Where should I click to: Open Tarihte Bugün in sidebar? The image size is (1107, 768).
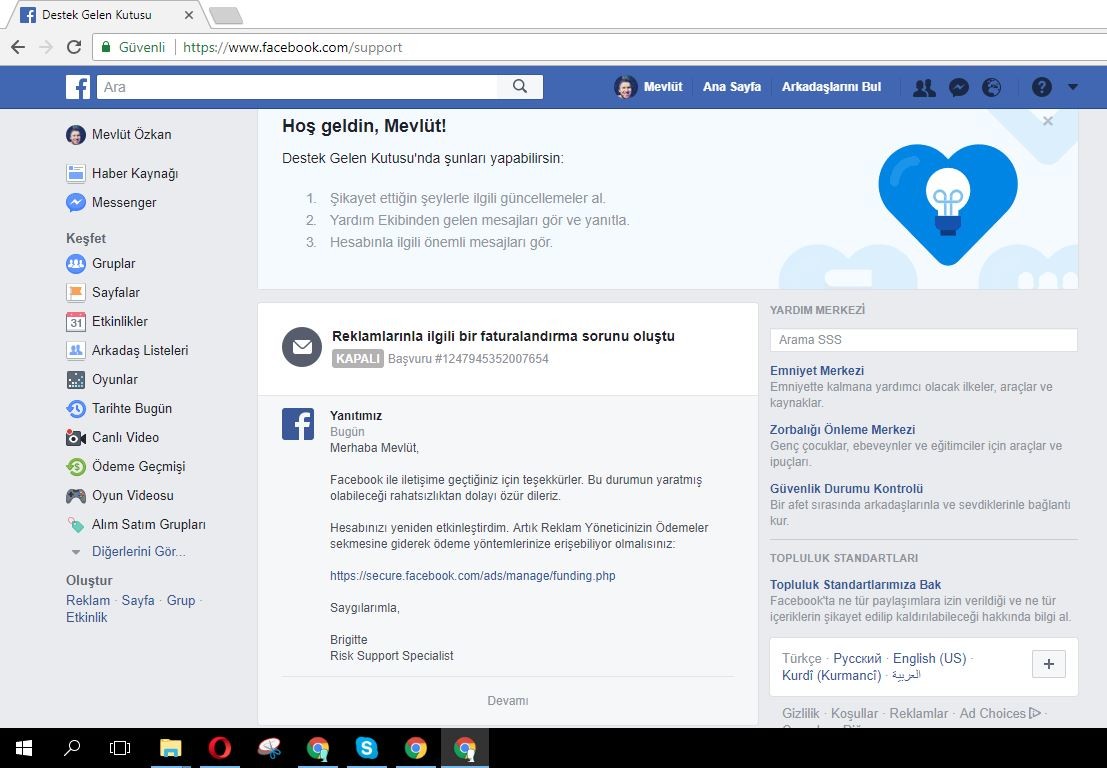[119, 408]
